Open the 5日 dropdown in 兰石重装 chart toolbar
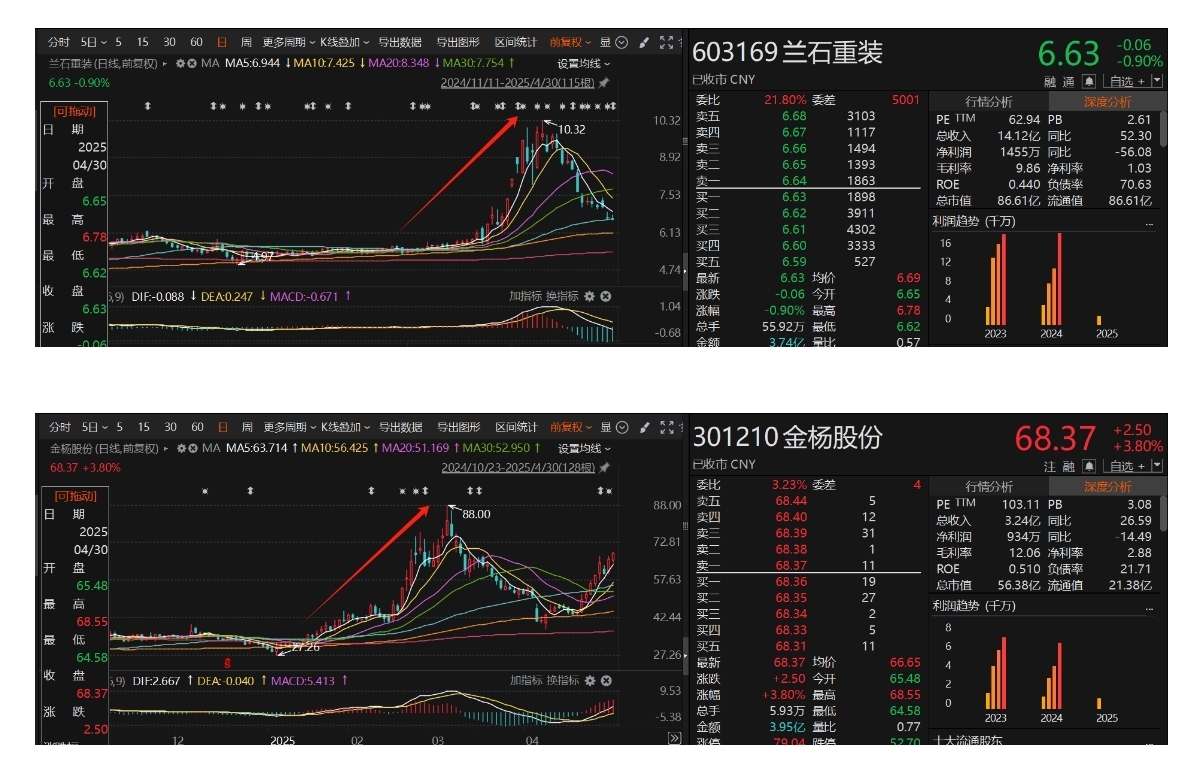Viewport: 1200px width, 763px height. (x=94, y=42)
